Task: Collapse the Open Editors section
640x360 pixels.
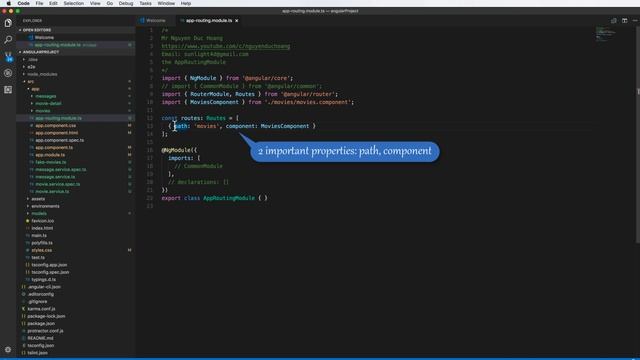Action: (37, 30)
